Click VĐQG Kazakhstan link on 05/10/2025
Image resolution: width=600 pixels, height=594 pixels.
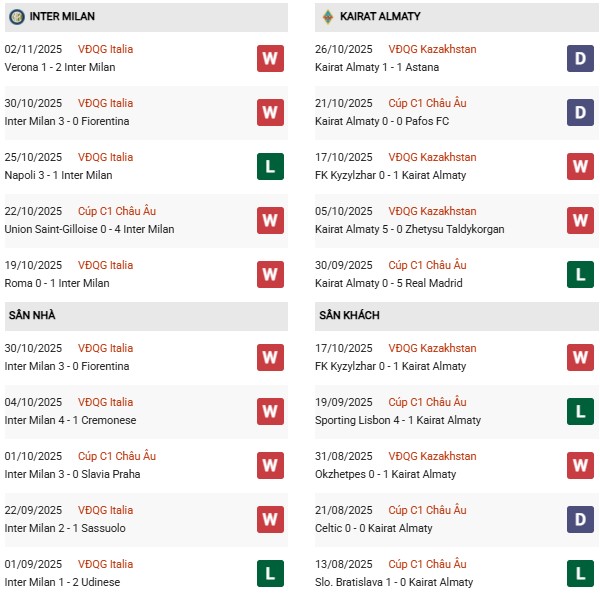pos(433,211)
